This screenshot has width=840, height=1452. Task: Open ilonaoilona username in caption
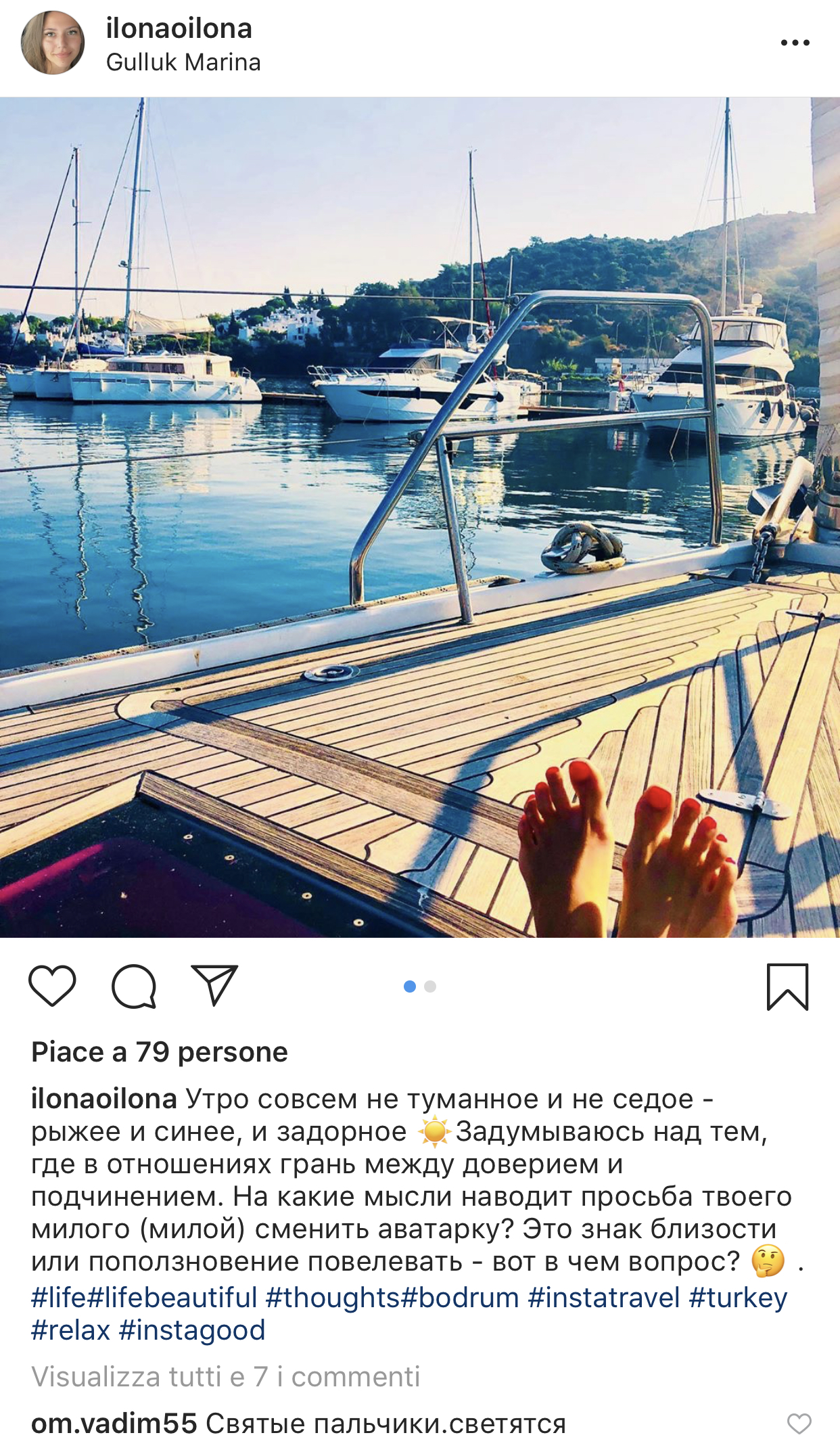(x=104, y=1099)
